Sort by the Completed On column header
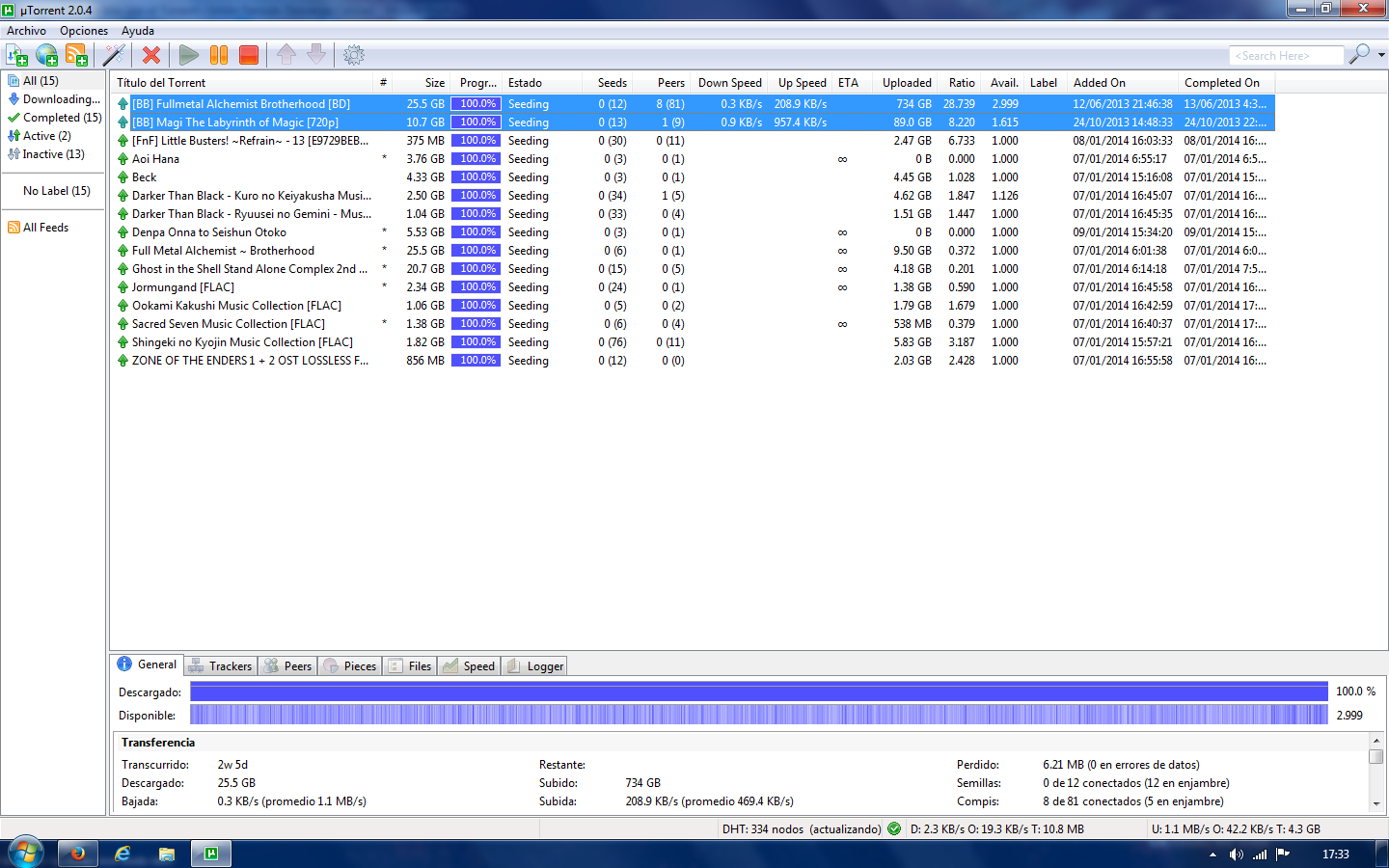 point(1227,83)
